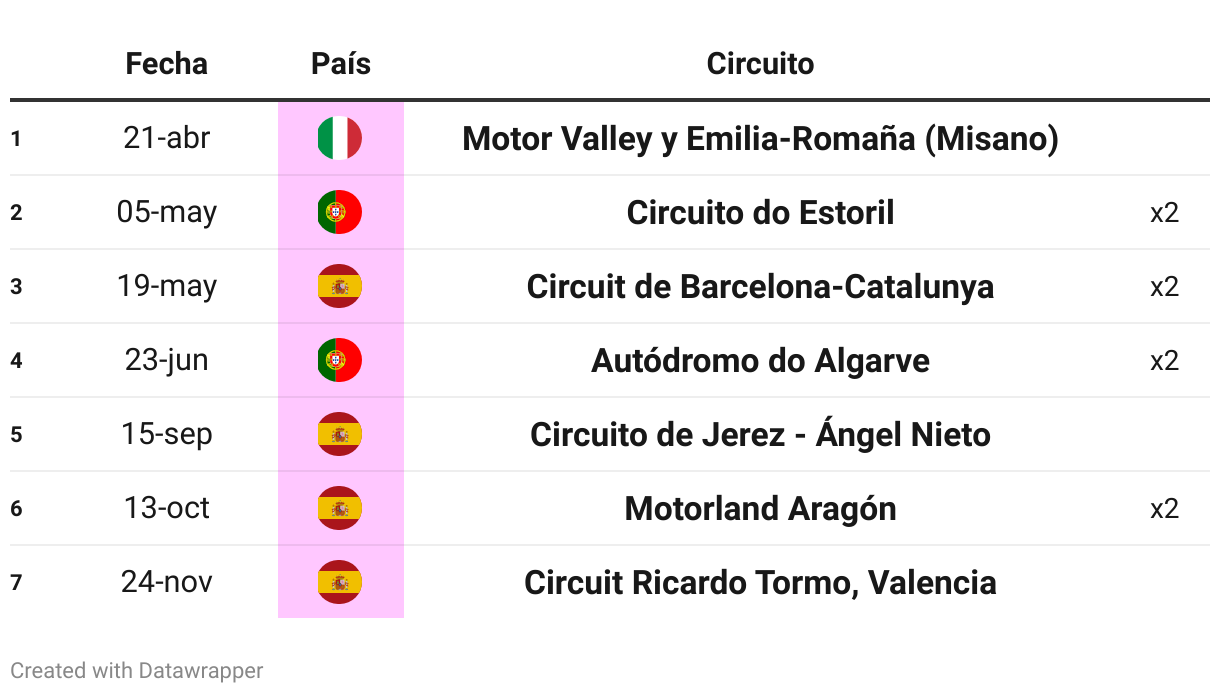Click the Circuit Ricardo Tormo, Valencia entry
1220x694 pixels.
pyautogui.click(x=760, y=582)
